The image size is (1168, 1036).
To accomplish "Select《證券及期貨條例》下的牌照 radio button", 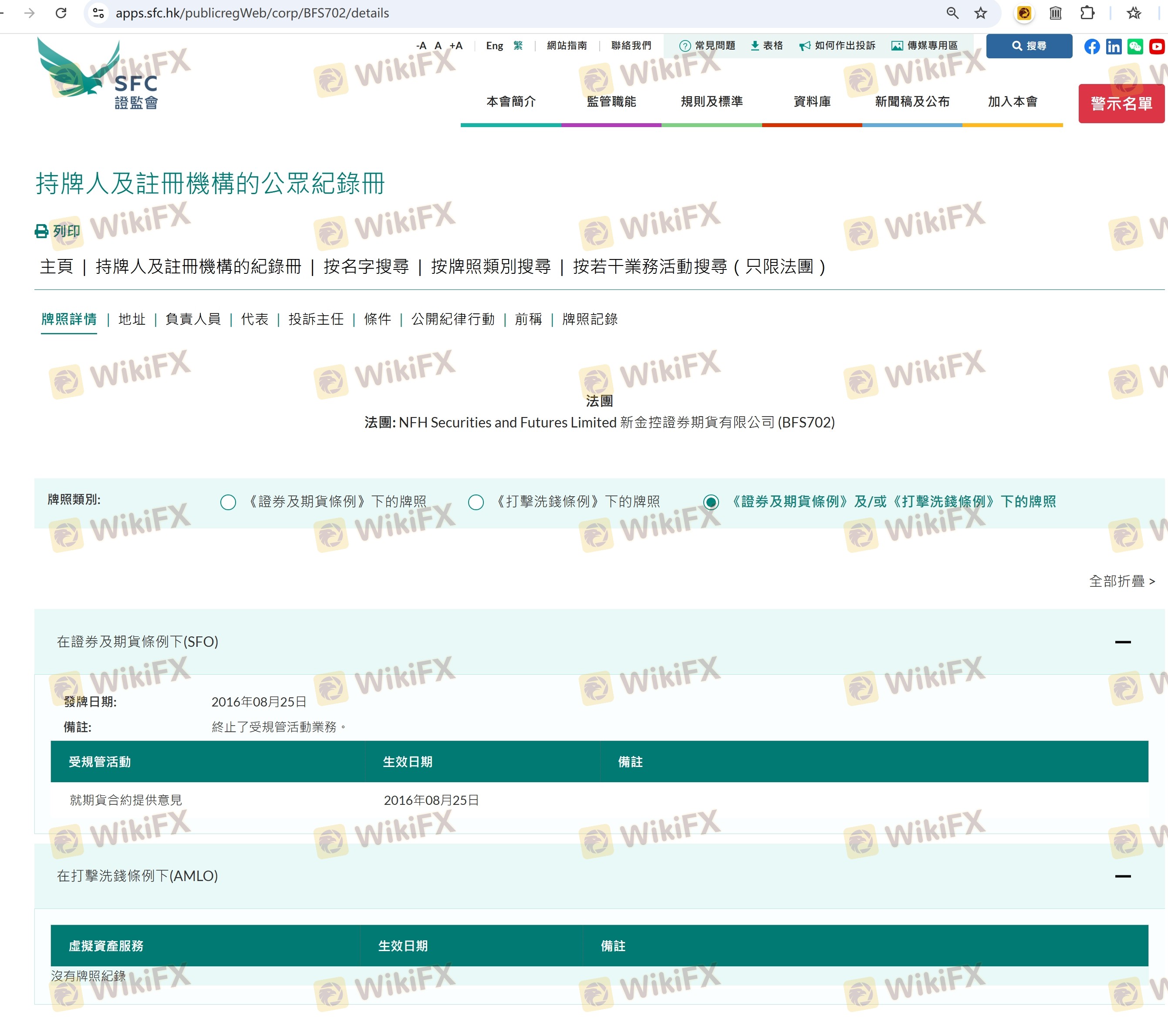I will [228, 502].
